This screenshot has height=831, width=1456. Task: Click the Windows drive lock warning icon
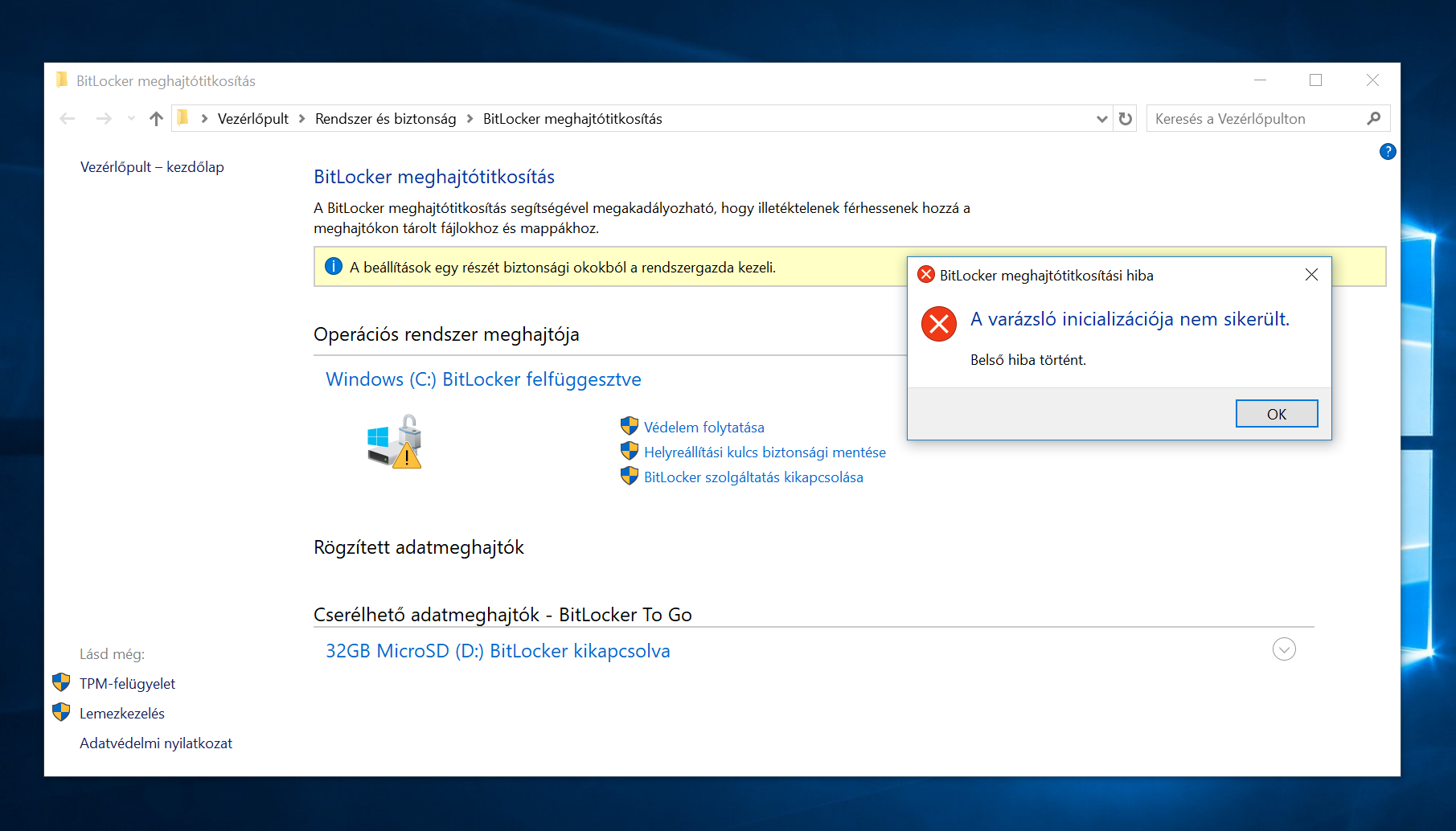[x=395, y=441]
